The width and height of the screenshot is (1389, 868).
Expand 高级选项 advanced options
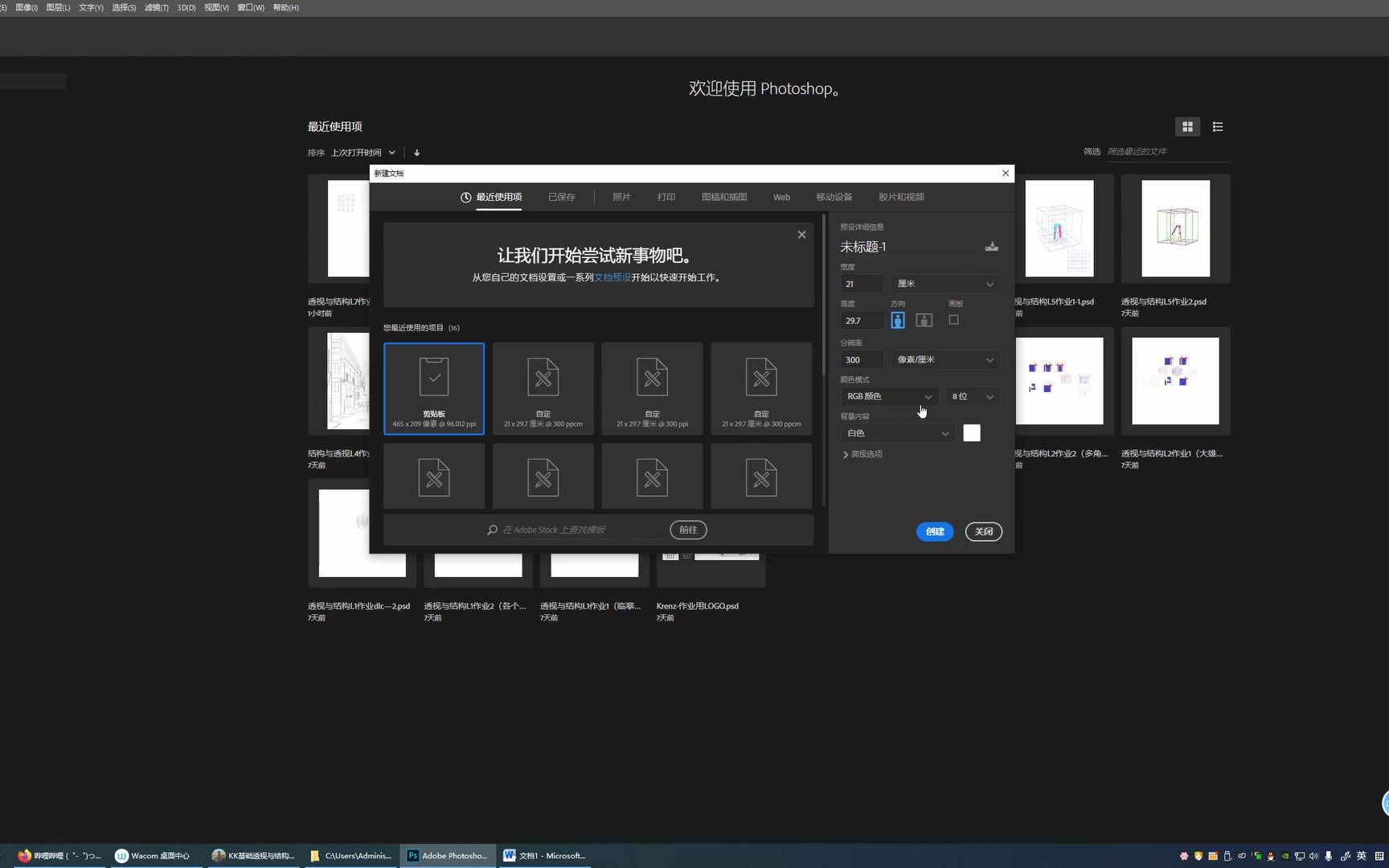pos(862,454)
